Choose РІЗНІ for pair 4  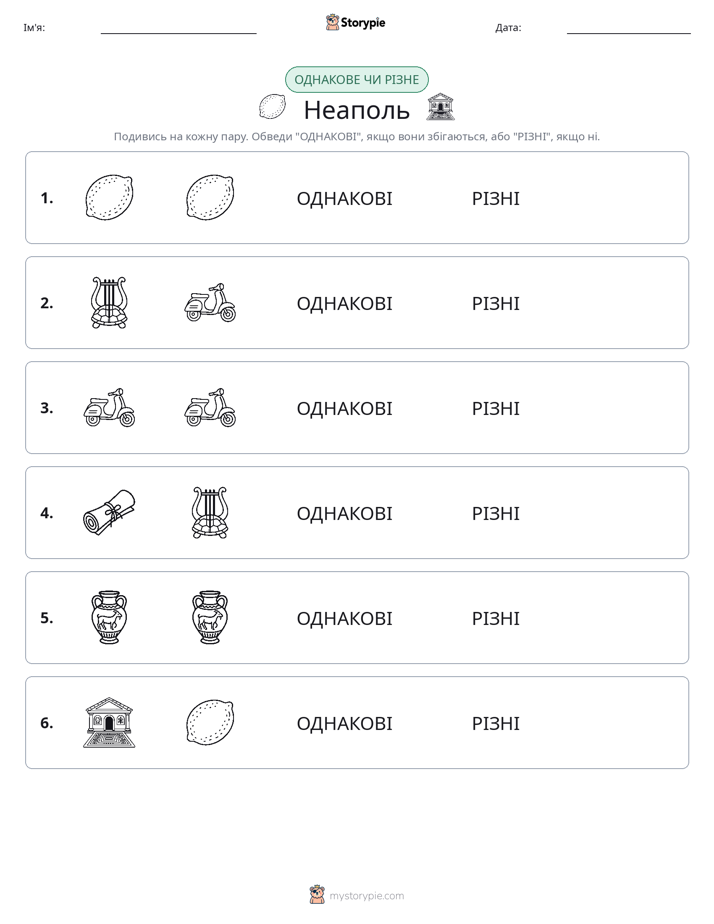[495, 513]
